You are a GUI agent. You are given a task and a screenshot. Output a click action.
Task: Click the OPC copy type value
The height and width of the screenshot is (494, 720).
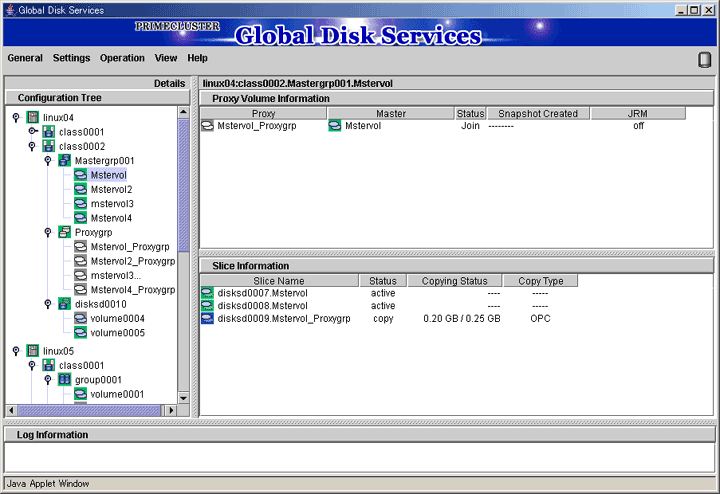pos(540,319)
